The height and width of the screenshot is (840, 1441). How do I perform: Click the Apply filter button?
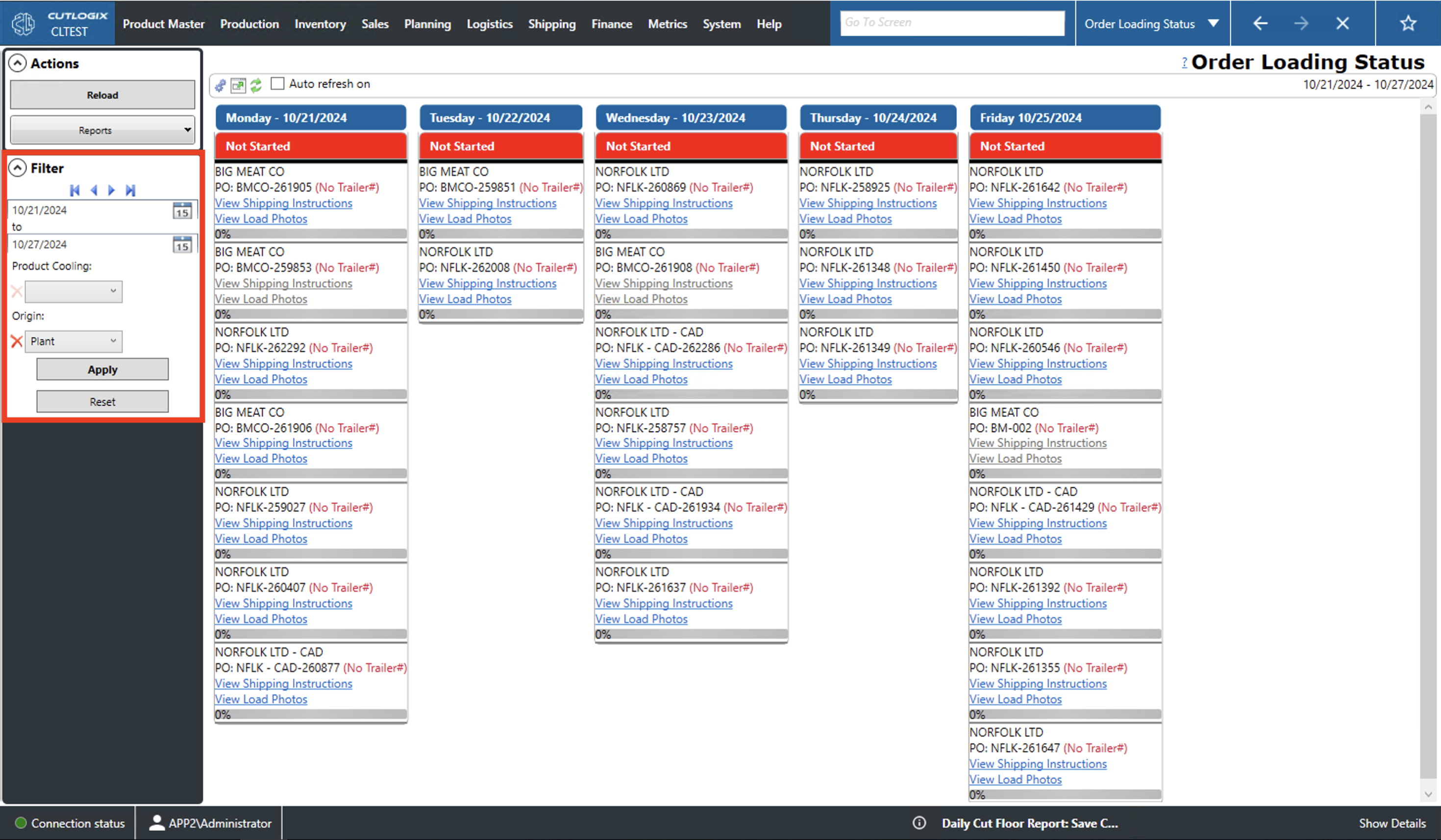(x=102, y=369)
